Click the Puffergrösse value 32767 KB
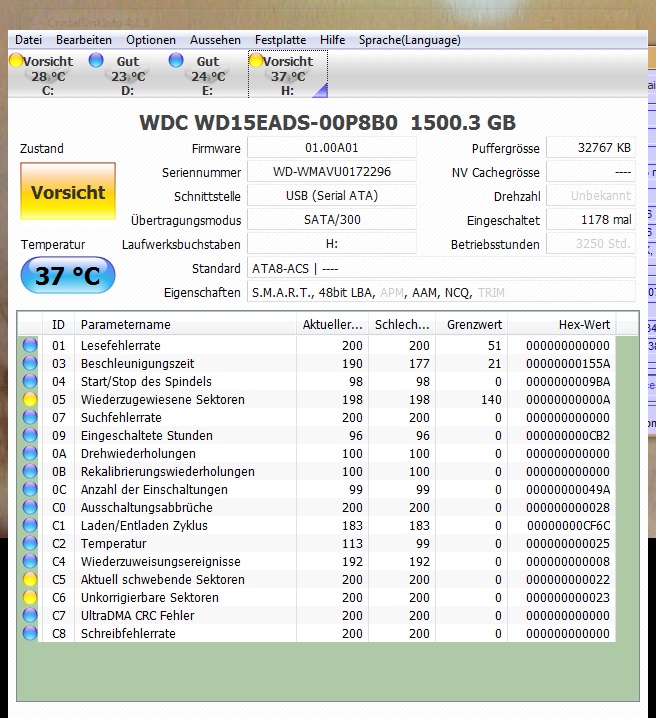Viewport: 656px width, 718px height. pyautogui.click(x=591, y=148)
